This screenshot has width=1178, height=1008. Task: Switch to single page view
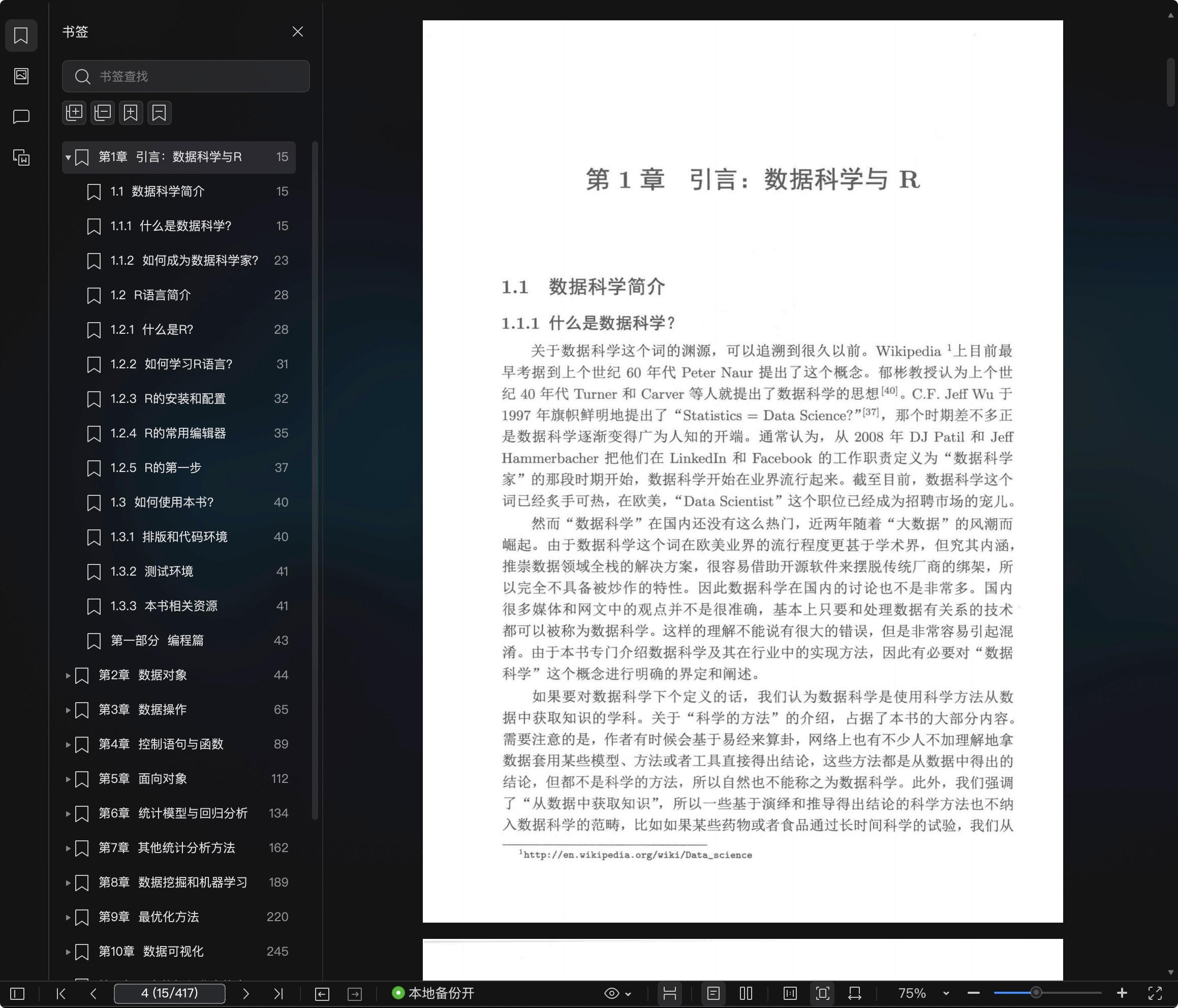pos(713,993)
